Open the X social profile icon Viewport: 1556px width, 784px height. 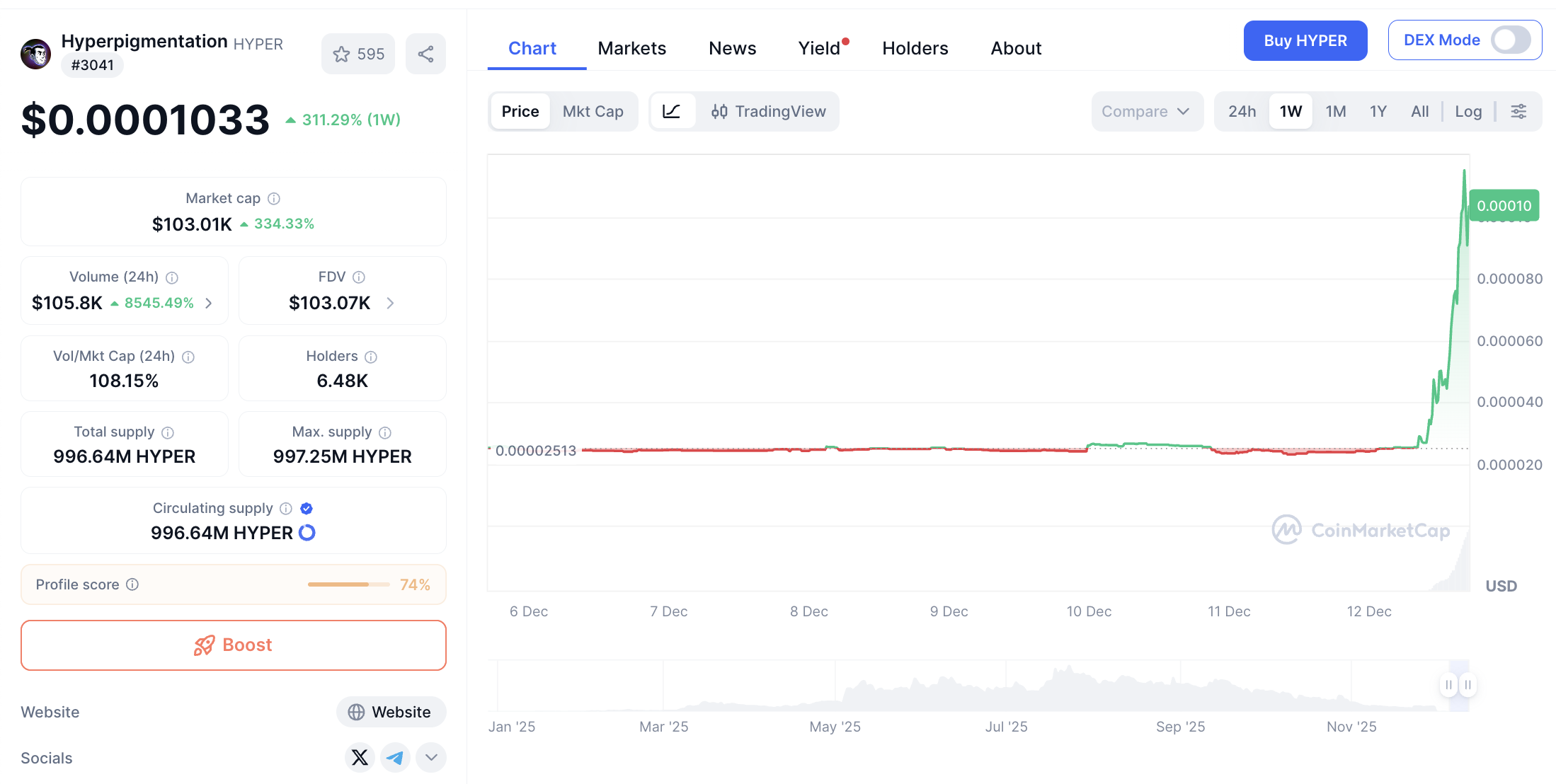[x=360, y=758]
